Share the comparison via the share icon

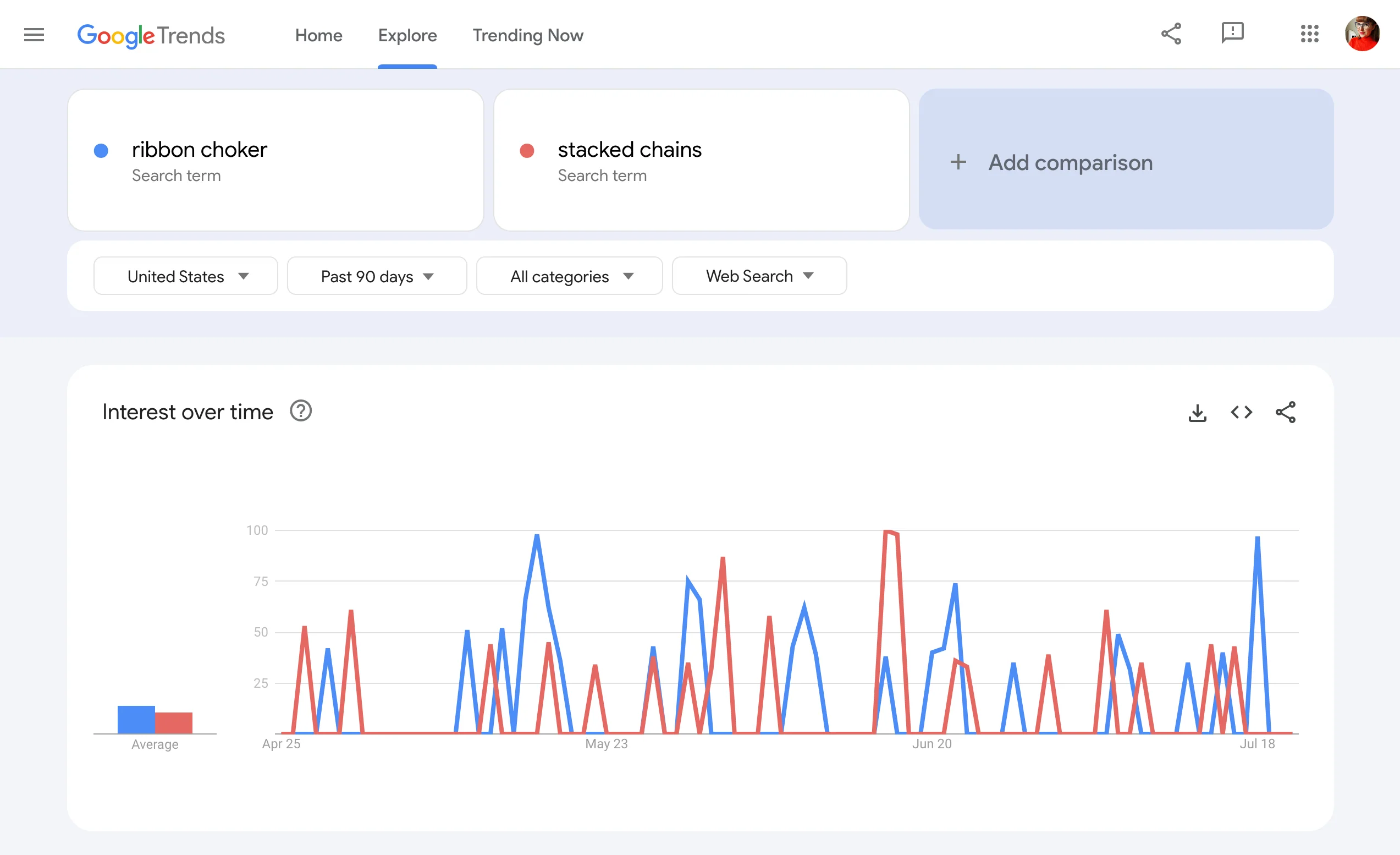(1171, 34)
